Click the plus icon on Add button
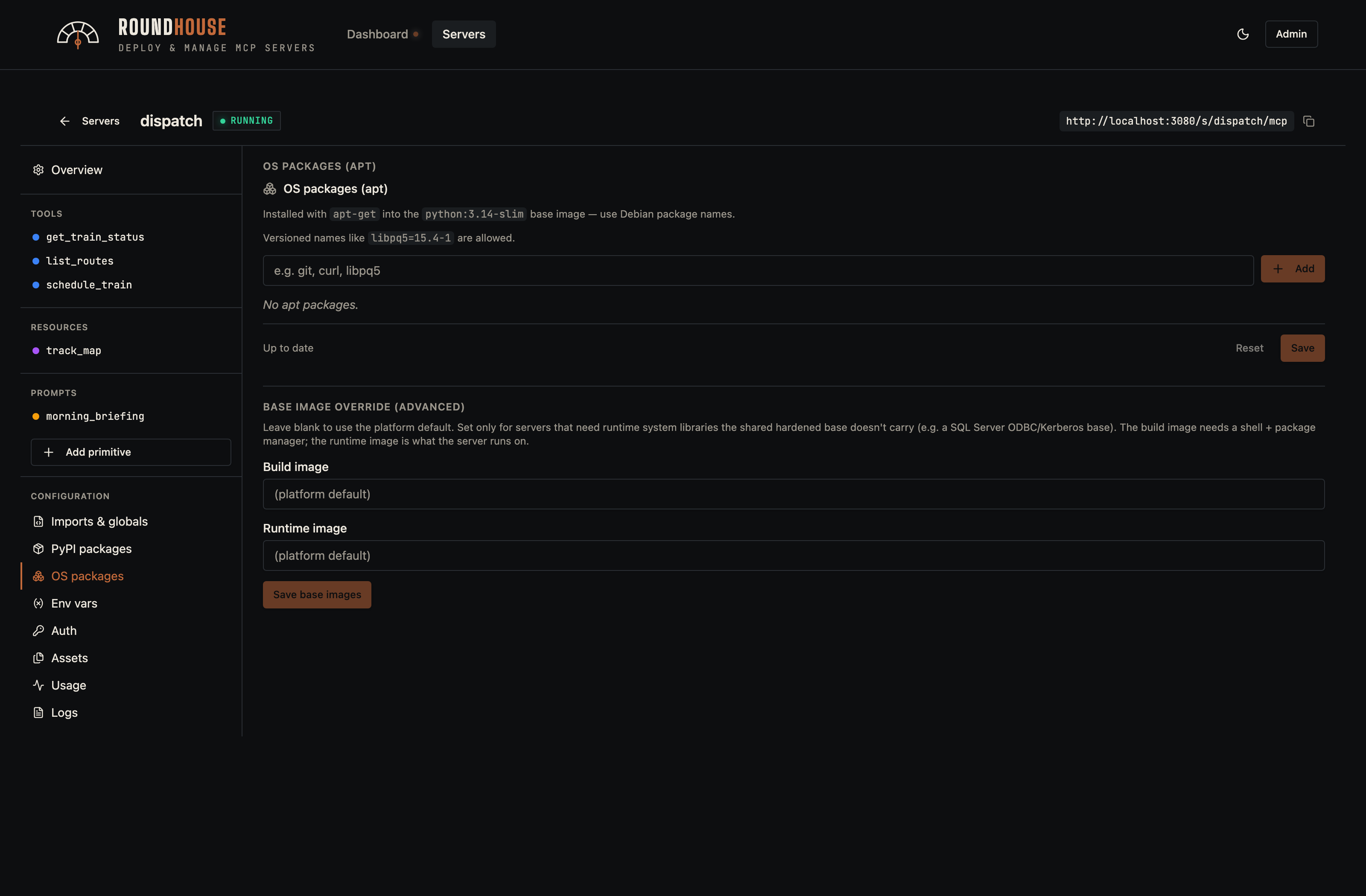Image resolution: width=1366 pixels, height=896 pixels. pyautogui.click(x=1278, y=268)
